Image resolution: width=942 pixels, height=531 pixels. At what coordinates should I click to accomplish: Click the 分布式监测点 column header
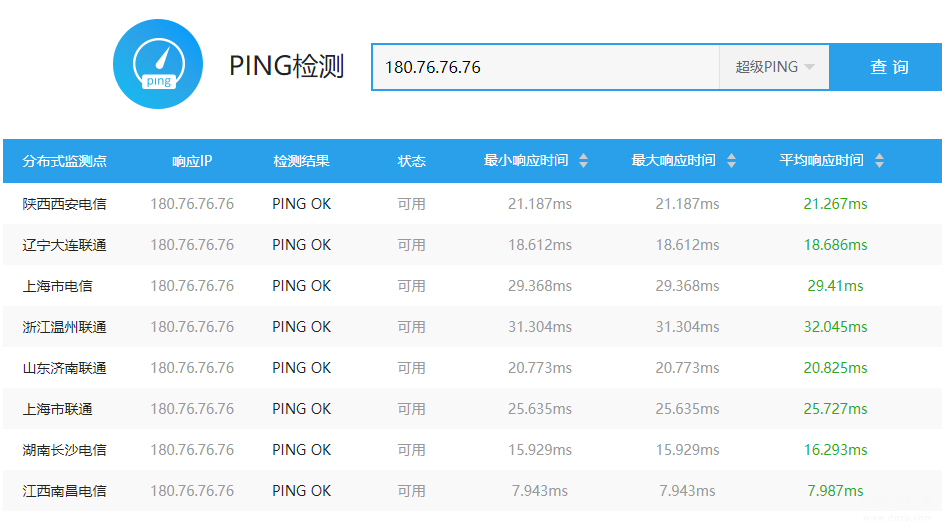click(65, 161)
